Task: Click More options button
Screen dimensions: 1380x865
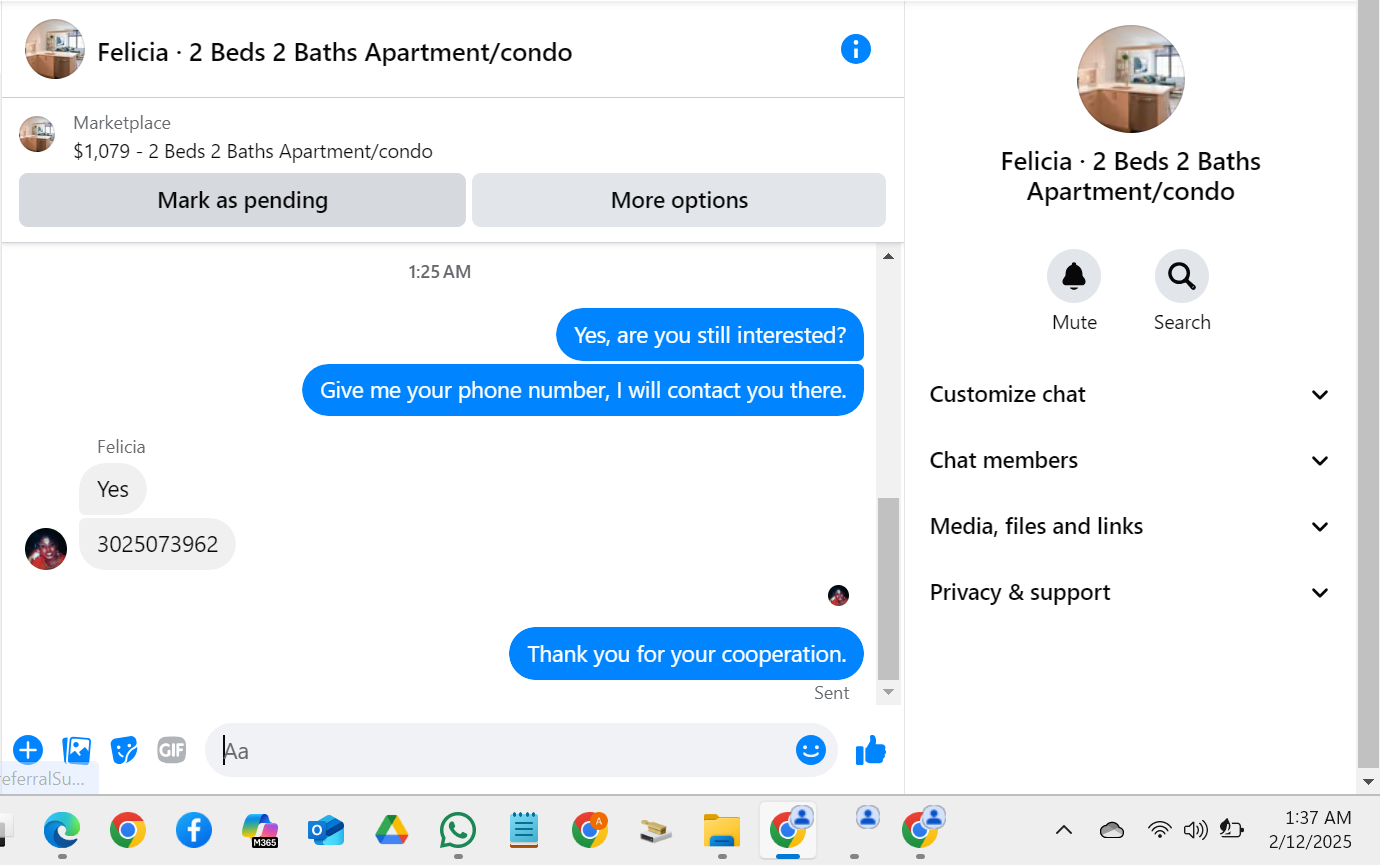Action: 679,200
